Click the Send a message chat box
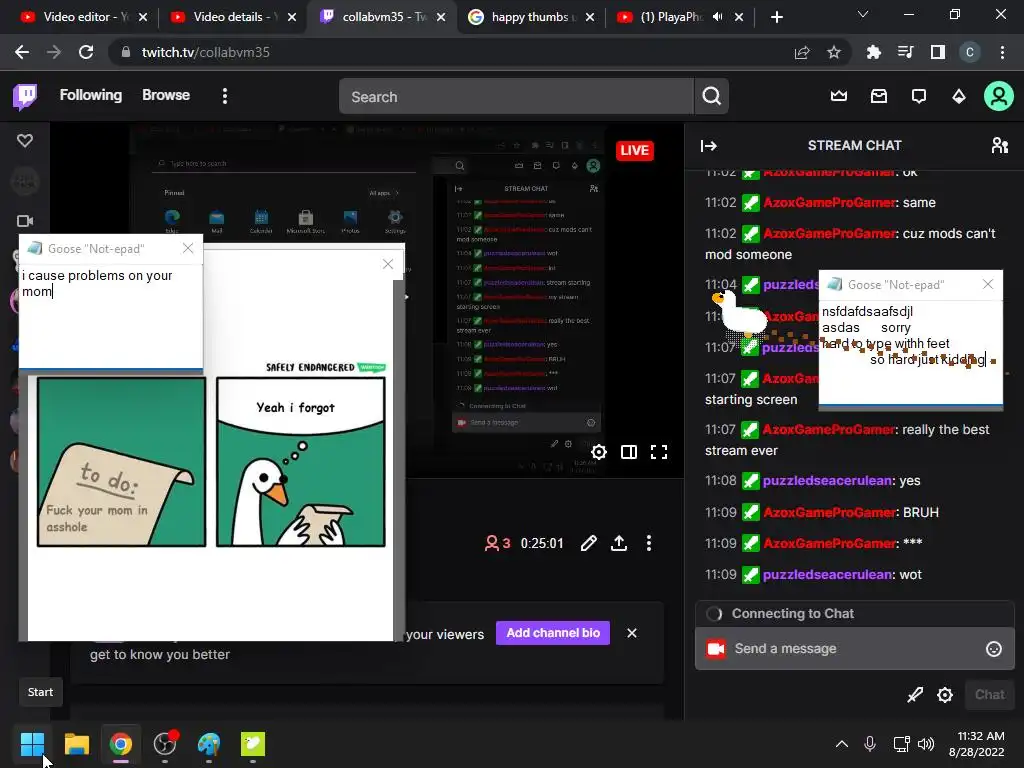This screenshot has width=1024, height=768. pyautogui.click(x=855, y=648)
